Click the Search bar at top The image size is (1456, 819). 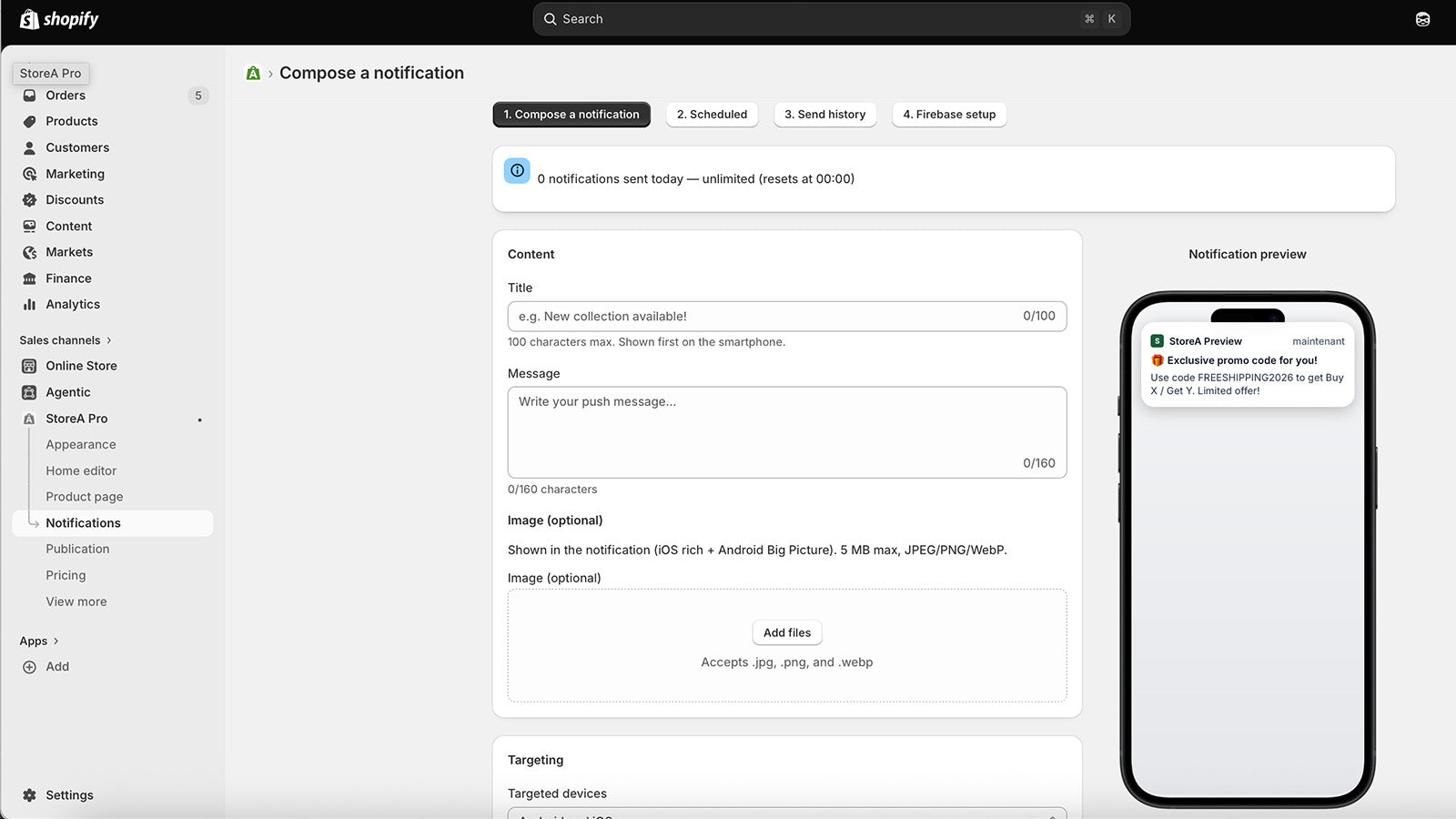tap(832, 19)
